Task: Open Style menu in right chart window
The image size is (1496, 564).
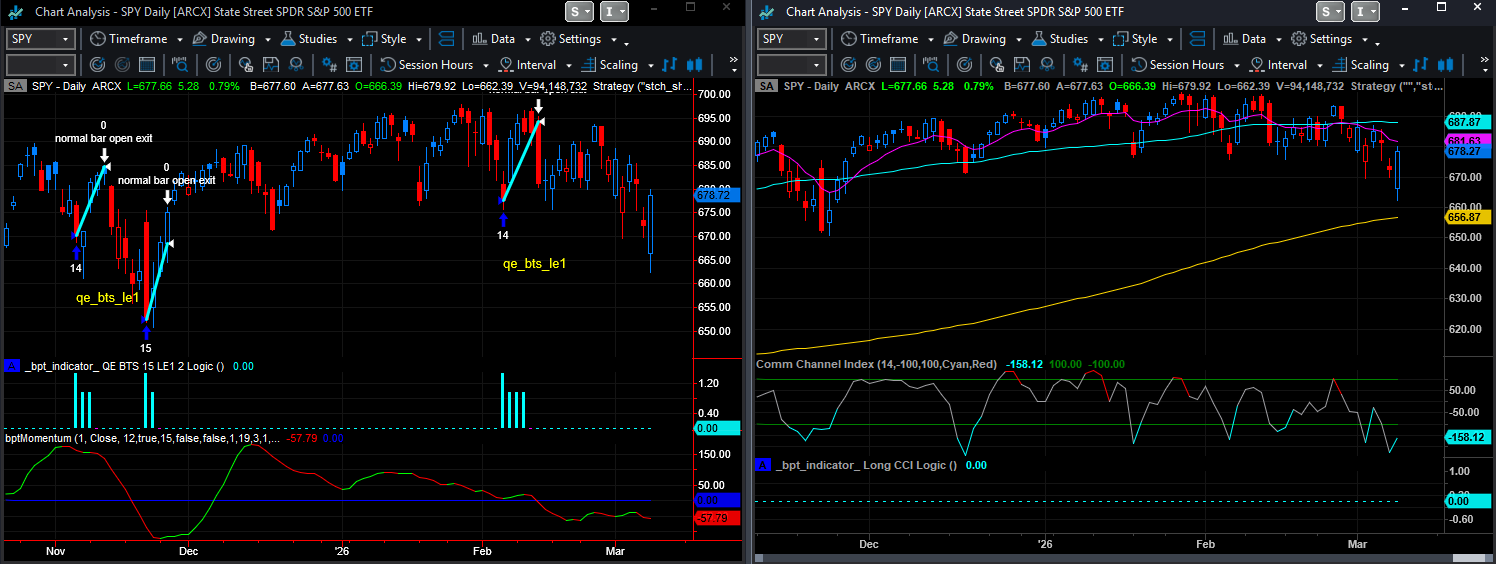Action: coord(1142,39)
